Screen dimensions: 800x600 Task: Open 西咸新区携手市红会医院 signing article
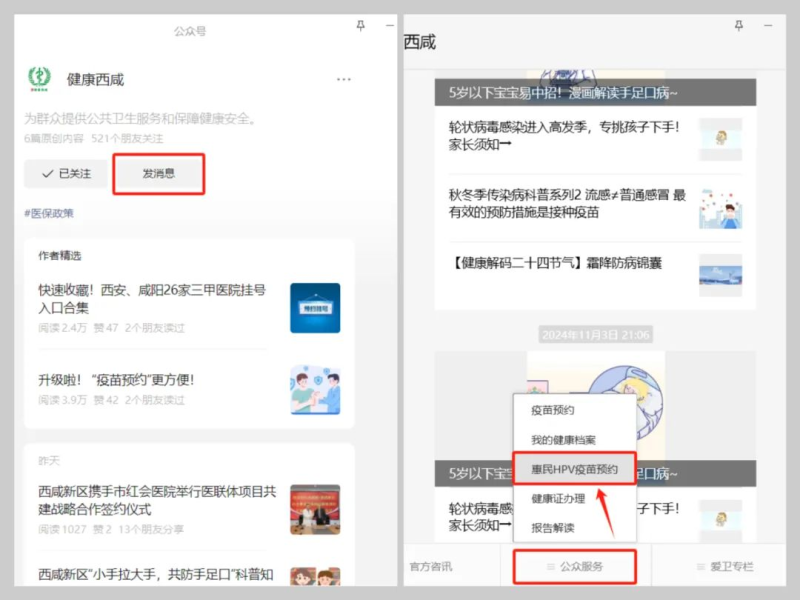click(x=156, y=500)
